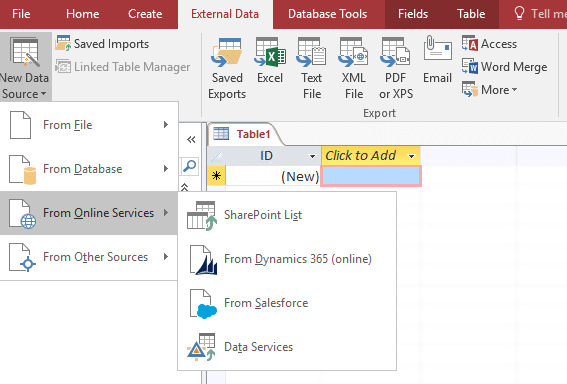Start Word Merge export
Screen dimensions: 567x384
click(504, 67)
